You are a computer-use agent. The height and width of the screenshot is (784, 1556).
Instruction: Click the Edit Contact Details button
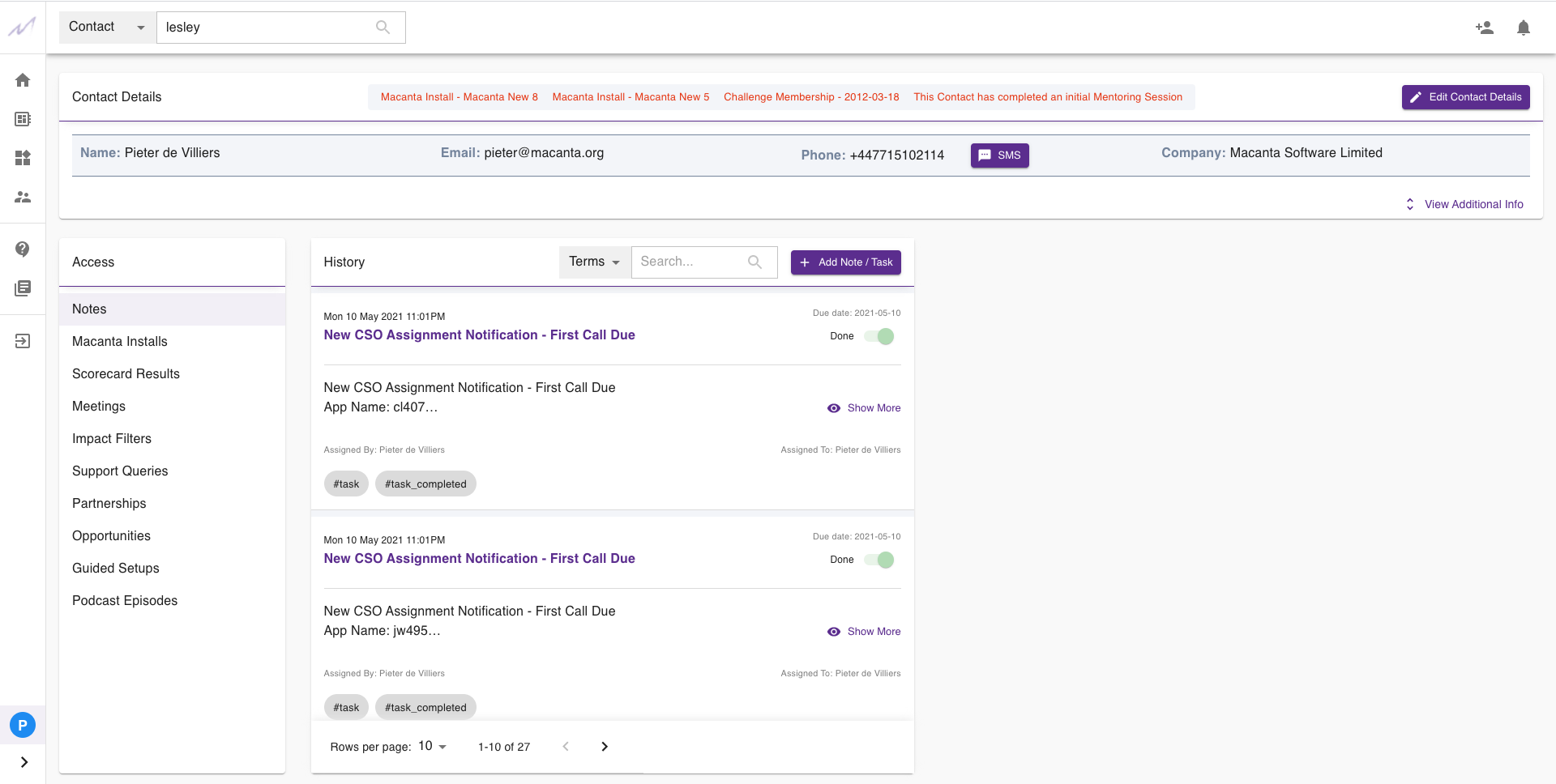point(1465,97)
